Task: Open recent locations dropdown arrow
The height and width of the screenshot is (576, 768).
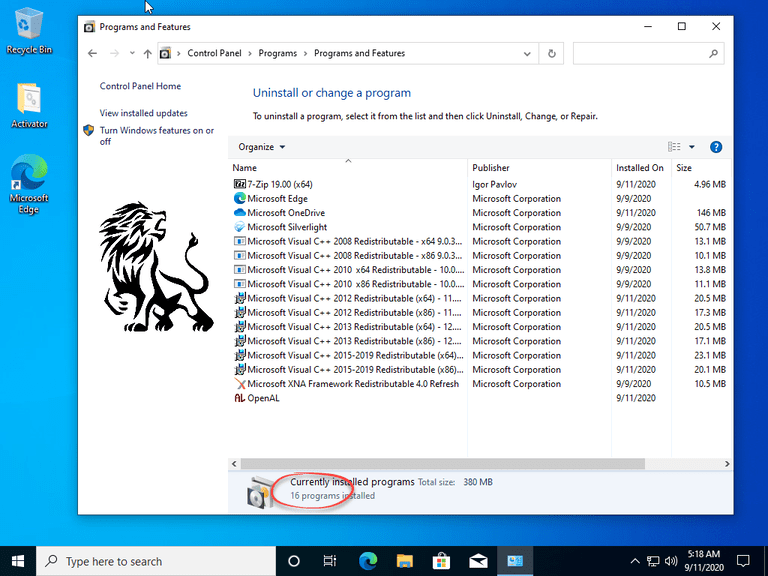Action: 132,53
